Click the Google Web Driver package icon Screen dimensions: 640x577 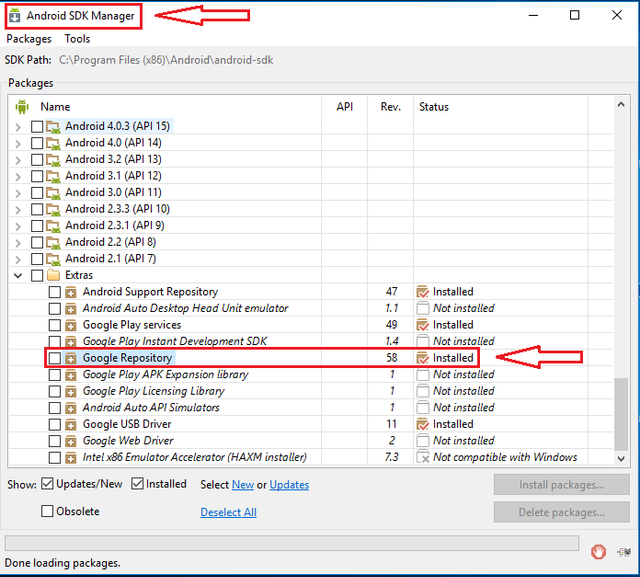71,441
